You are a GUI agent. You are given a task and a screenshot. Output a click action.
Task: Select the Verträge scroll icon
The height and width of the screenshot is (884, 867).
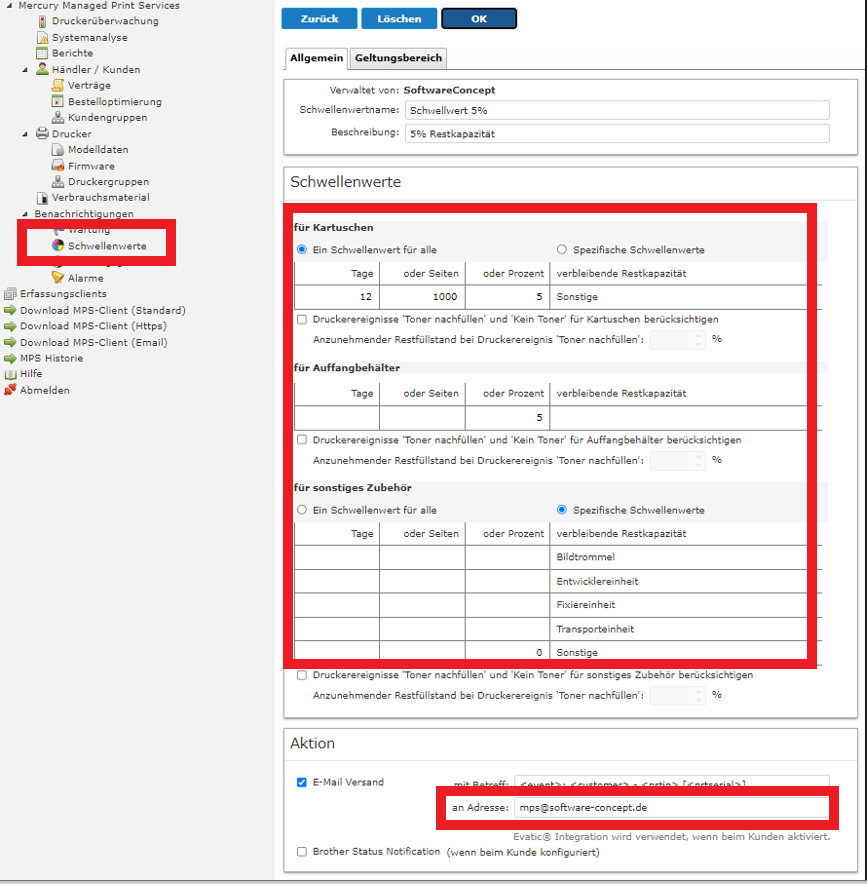click(x=59, y=85)
